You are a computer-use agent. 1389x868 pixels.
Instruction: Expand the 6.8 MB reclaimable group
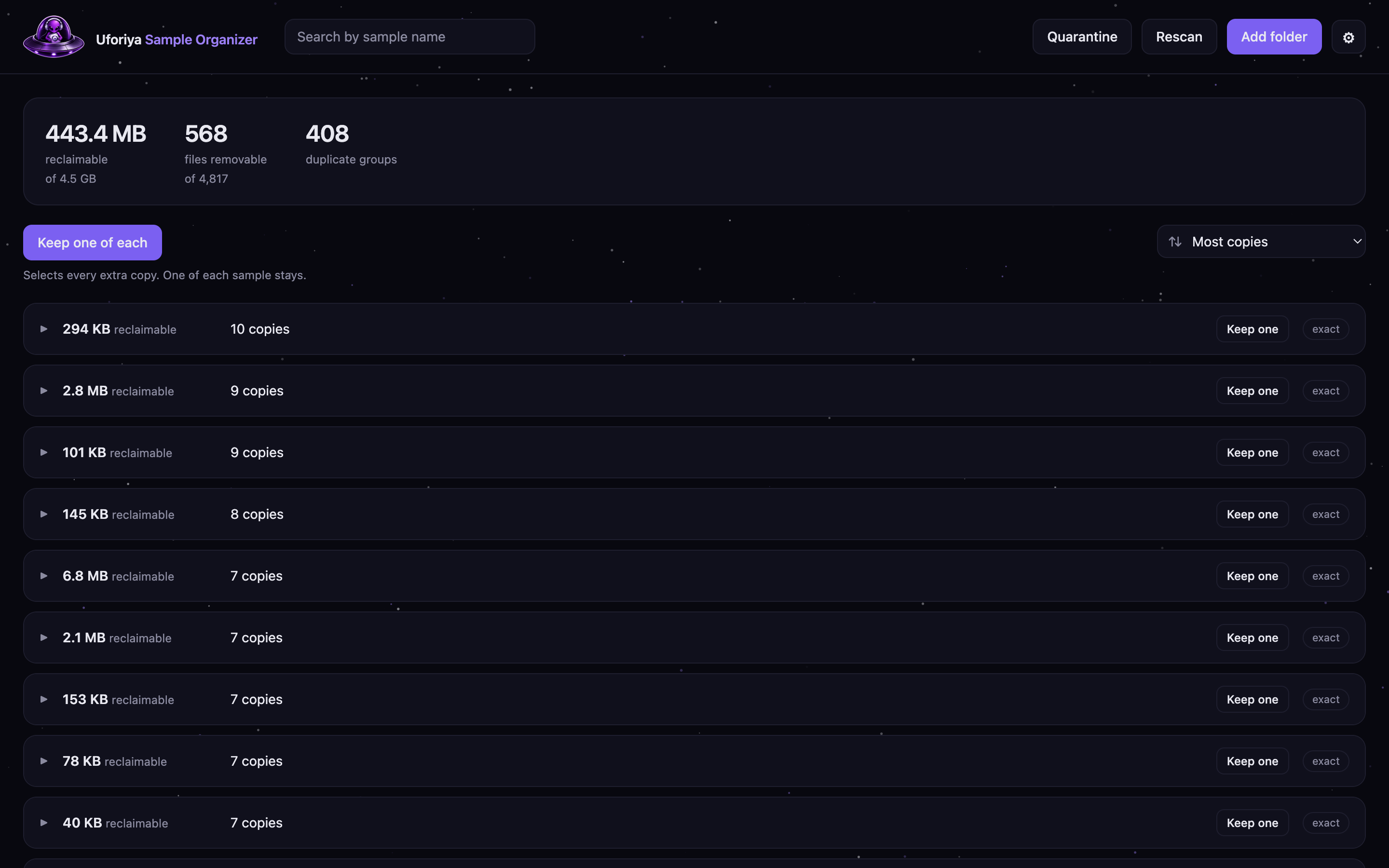click(43, 576)
